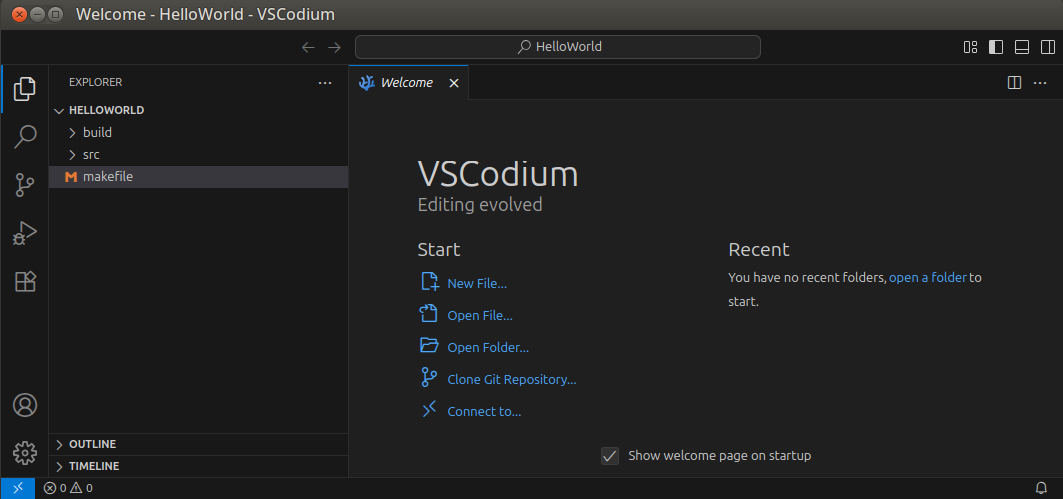Click the Connect to remote icon

pyautogui.click(x=429, y=410)
